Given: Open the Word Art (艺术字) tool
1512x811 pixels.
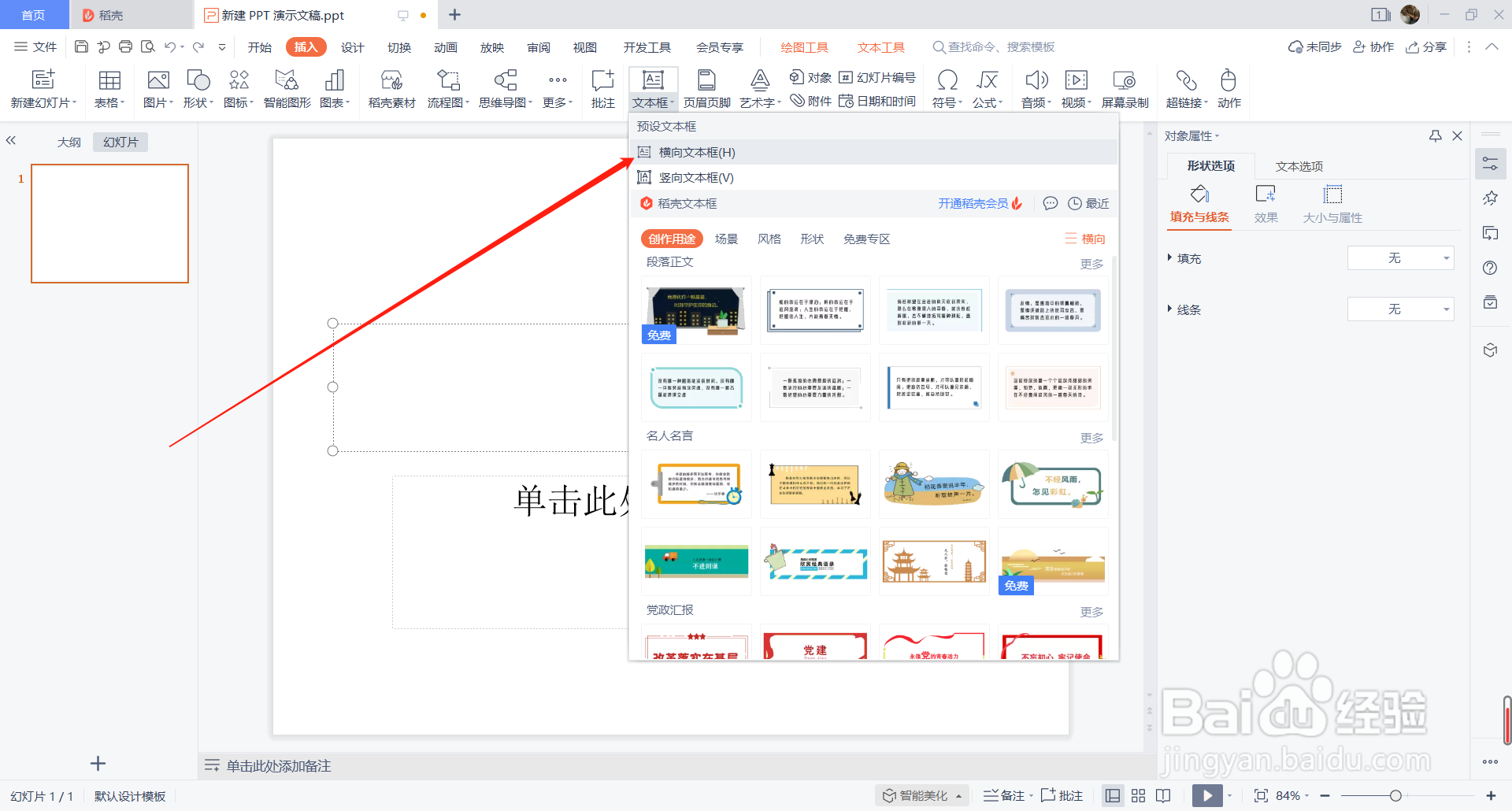Looking at the screenshot, I should pyautogui.click(x=760, y=88).
